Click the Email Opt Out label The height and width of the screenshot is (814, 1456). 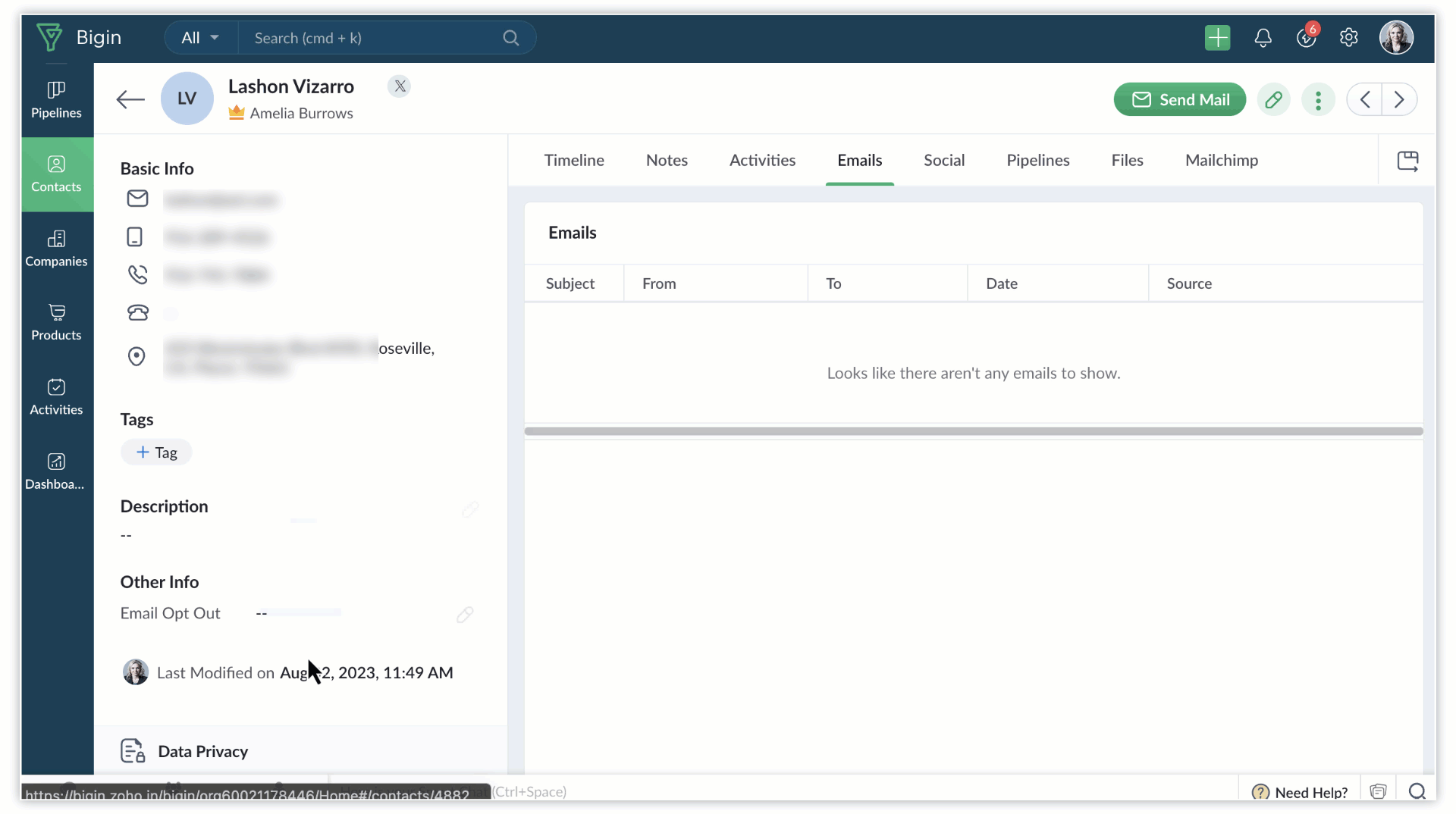[x=170, y=613]
